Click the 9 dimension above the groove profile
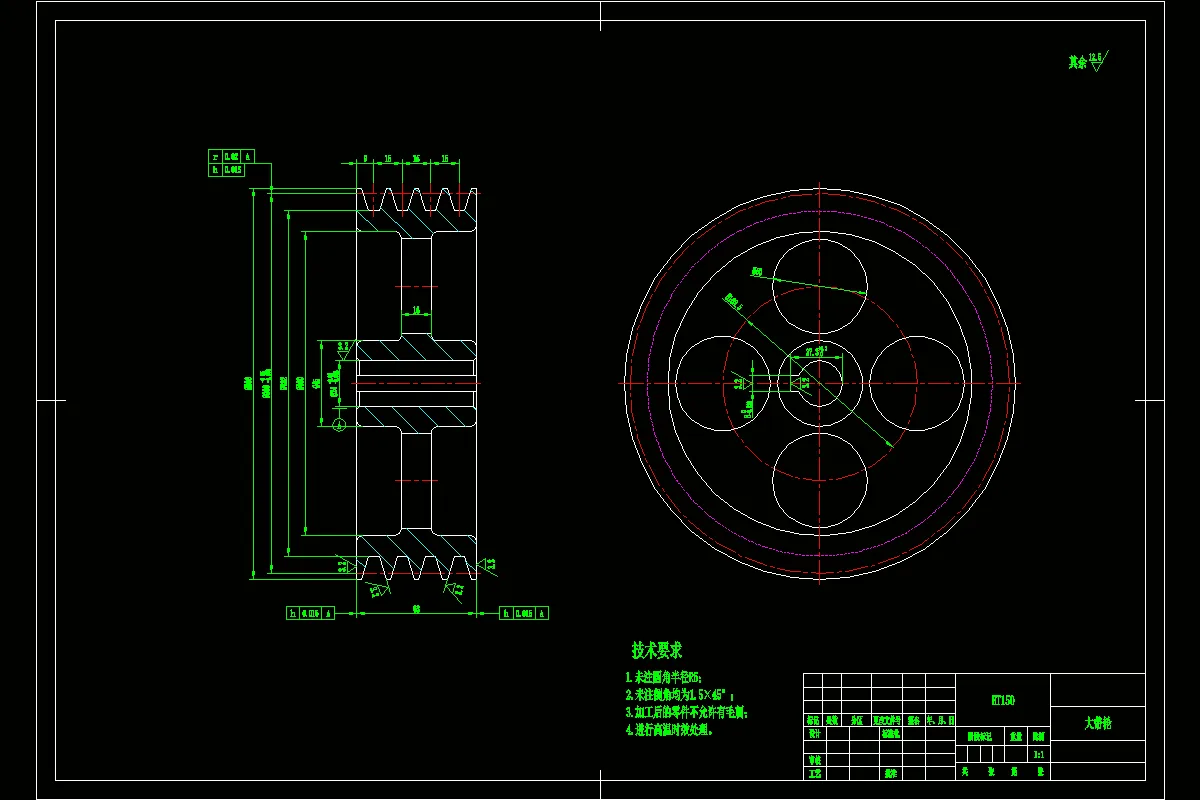Viewport: 1200px width, 800px height. (366, 158)
